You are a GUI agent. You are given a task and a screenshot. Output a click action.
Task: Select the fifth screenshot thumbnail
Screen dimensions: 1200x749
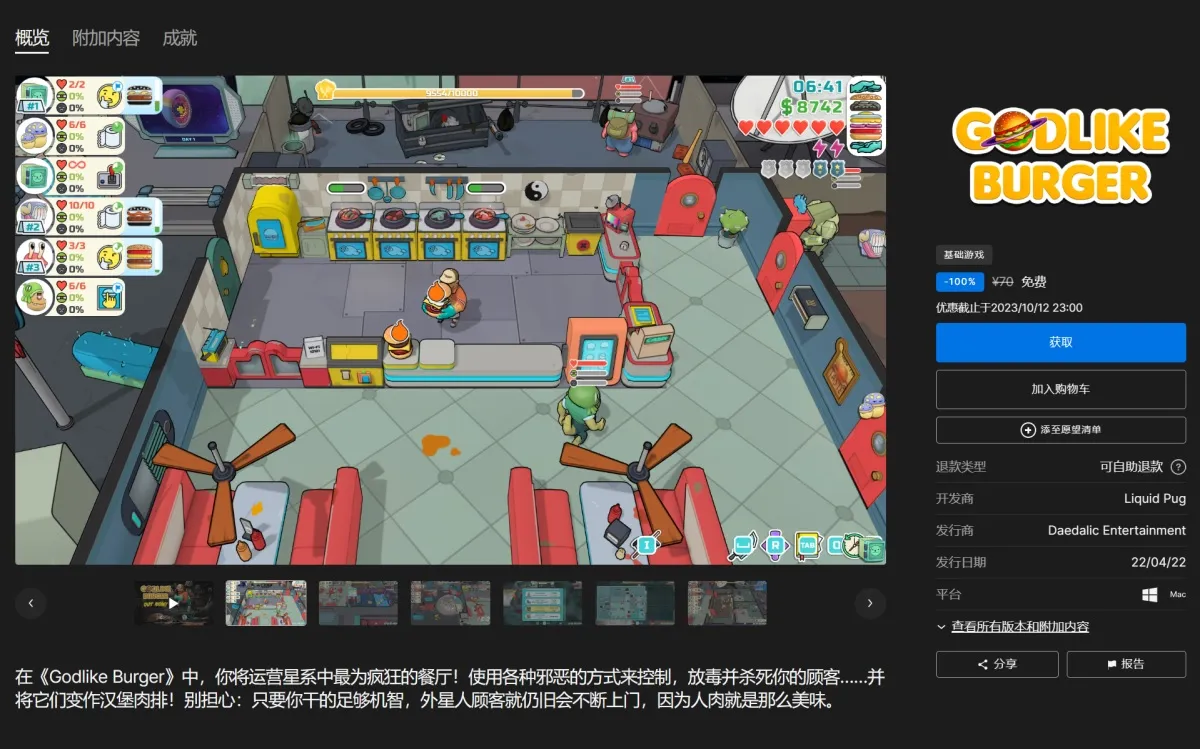pos(542,603)
